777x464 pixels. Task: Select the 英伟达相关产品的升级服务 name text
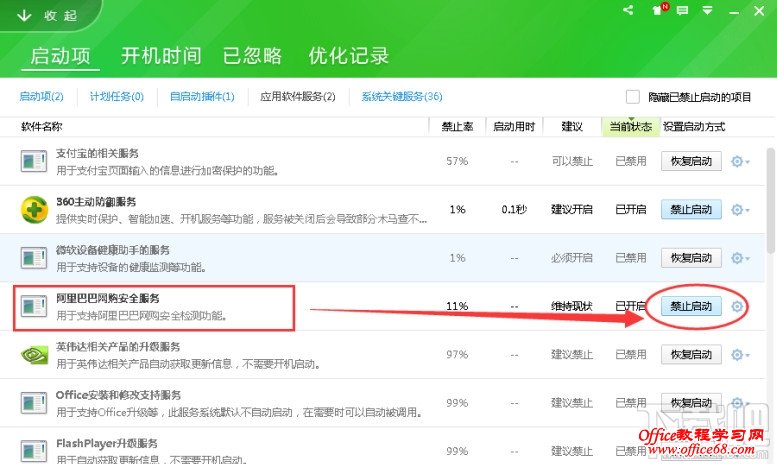tap(118, 347)
